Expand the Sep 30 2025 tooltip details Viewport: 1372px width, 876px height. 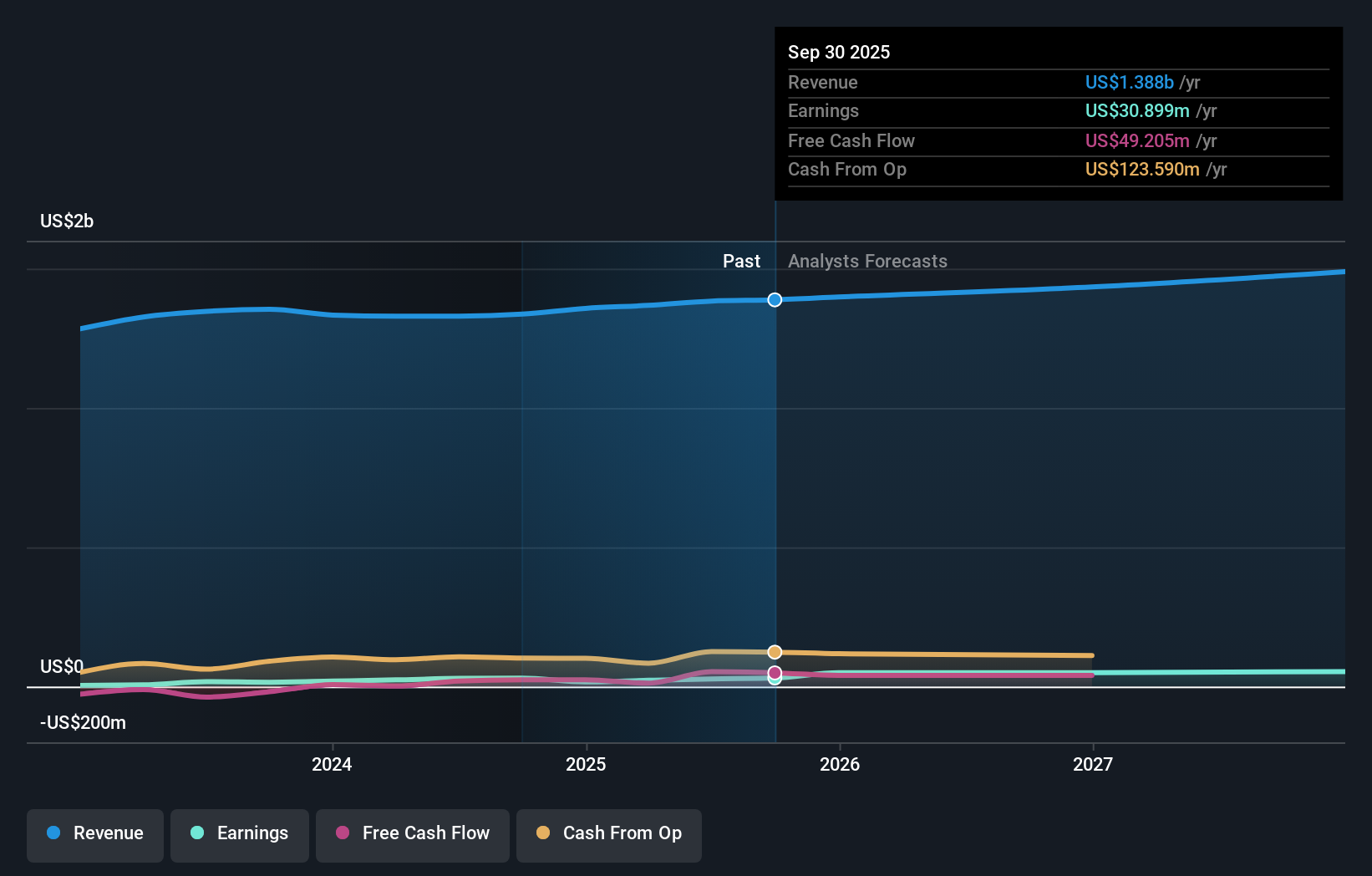[839, 52]
